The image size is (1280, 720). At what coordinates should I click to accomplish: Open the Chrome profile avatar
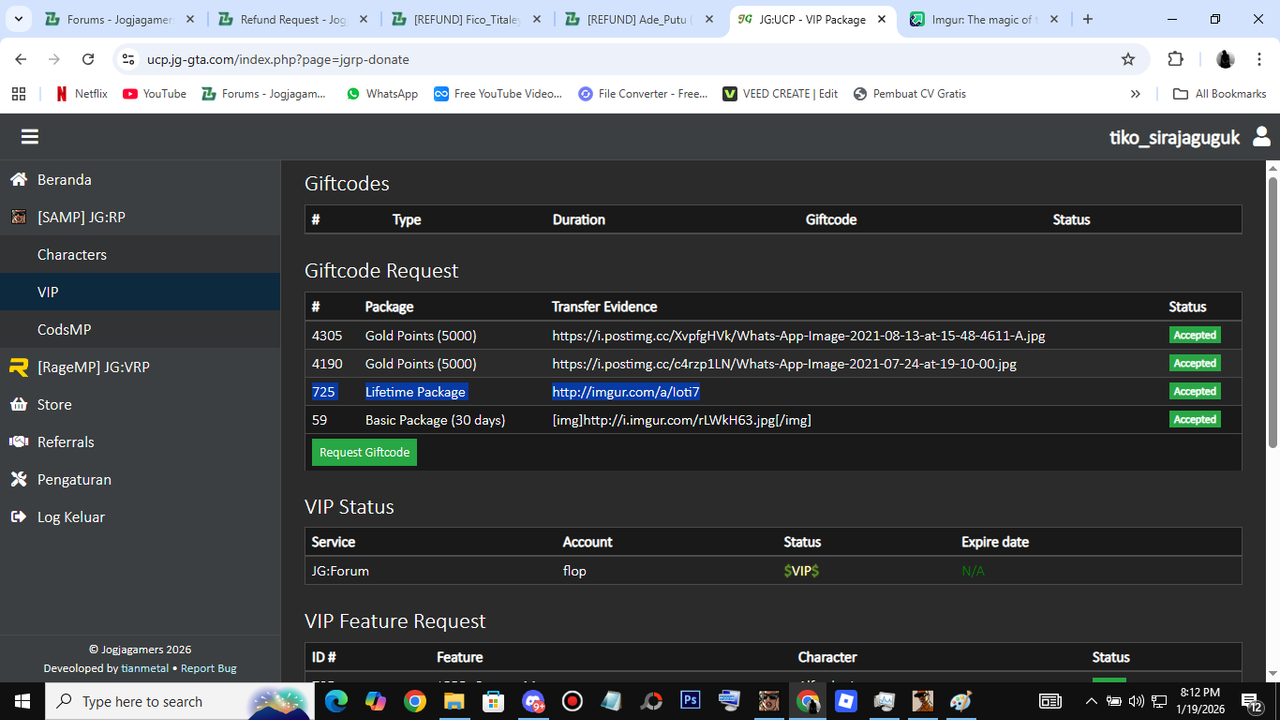point(1225,59)
